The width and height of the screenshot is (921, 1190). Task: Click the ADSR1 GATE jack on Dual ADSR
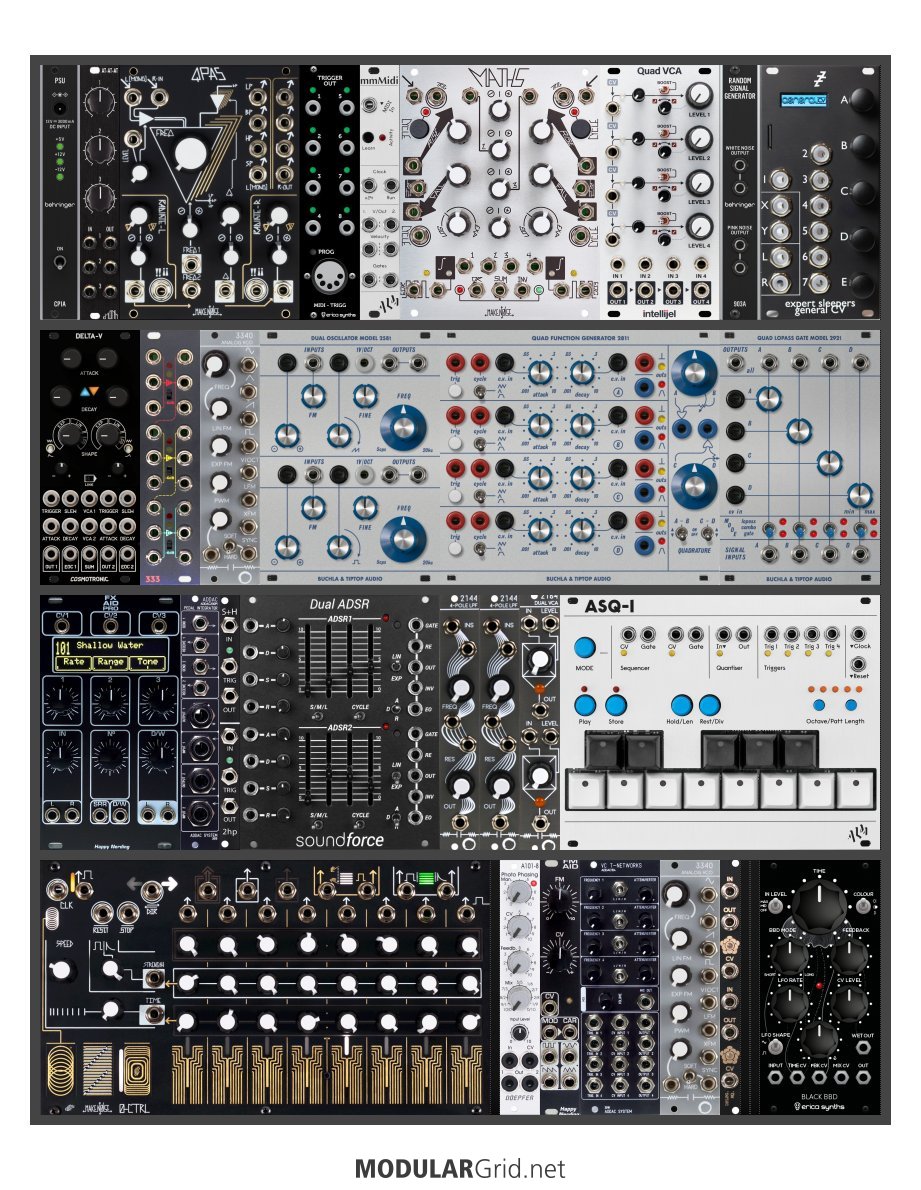[x=415, y=625]
